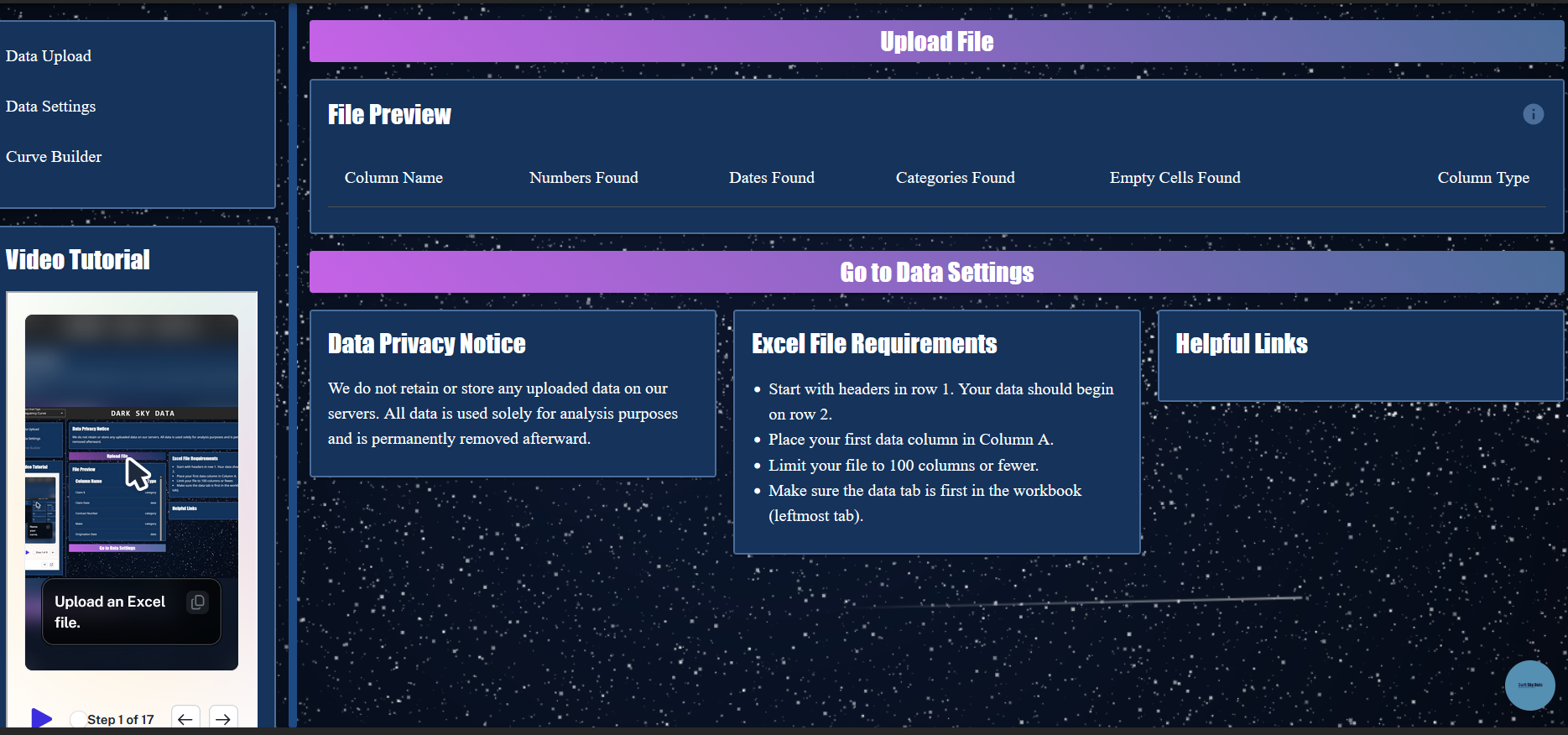This screenshot has width=1568, height=735.
Task: Click the Numbers Found column header
Action: click(x=583, y=178)
